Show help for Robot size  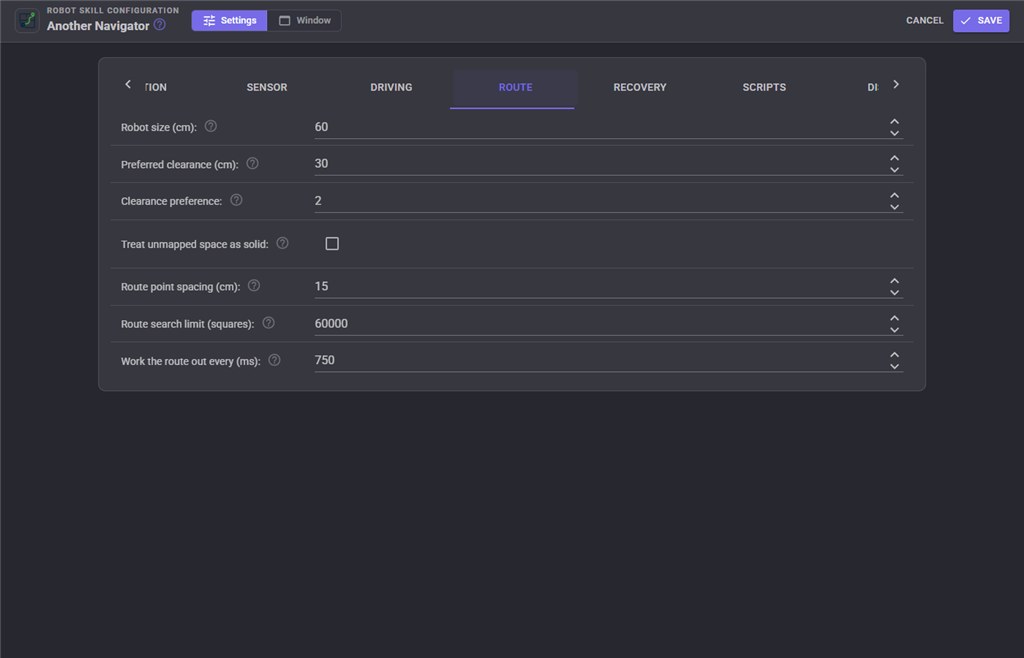click(x=210, y=127)
